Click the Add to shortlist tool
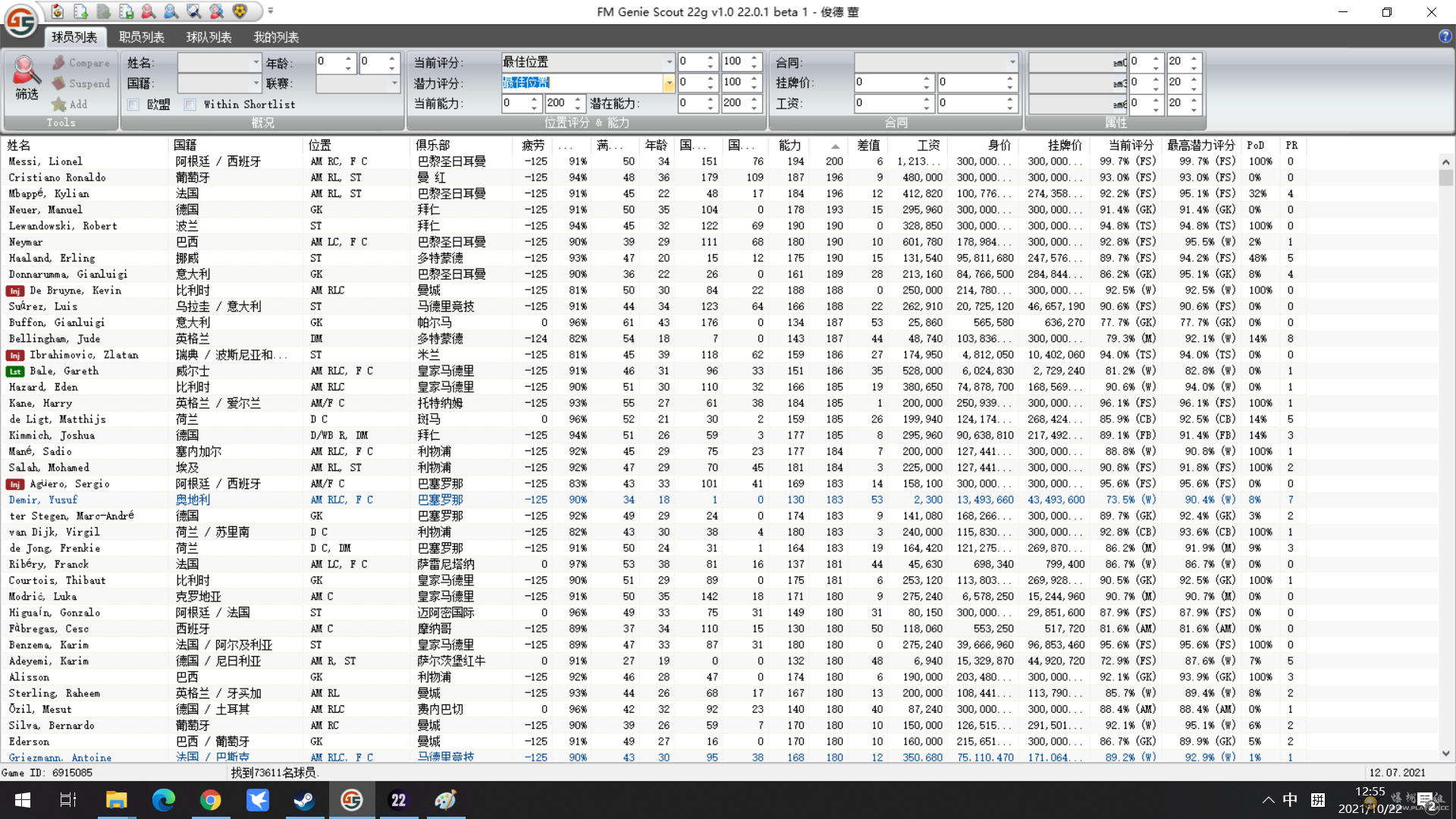Screen dimensions: 1456x819 pos(70,105)
